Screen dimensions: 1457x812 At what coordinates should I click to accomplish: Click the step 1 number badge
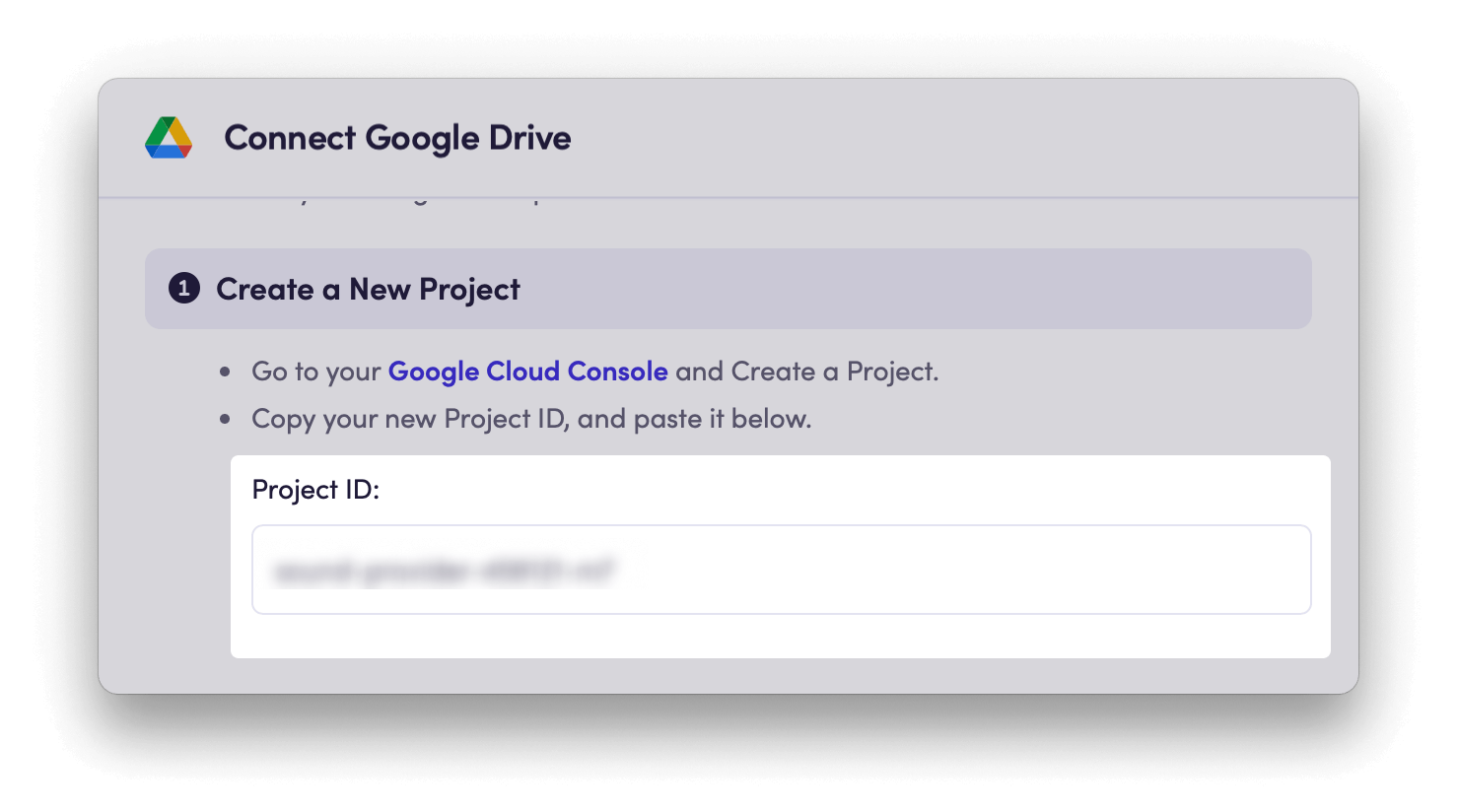tap(184, 289)
